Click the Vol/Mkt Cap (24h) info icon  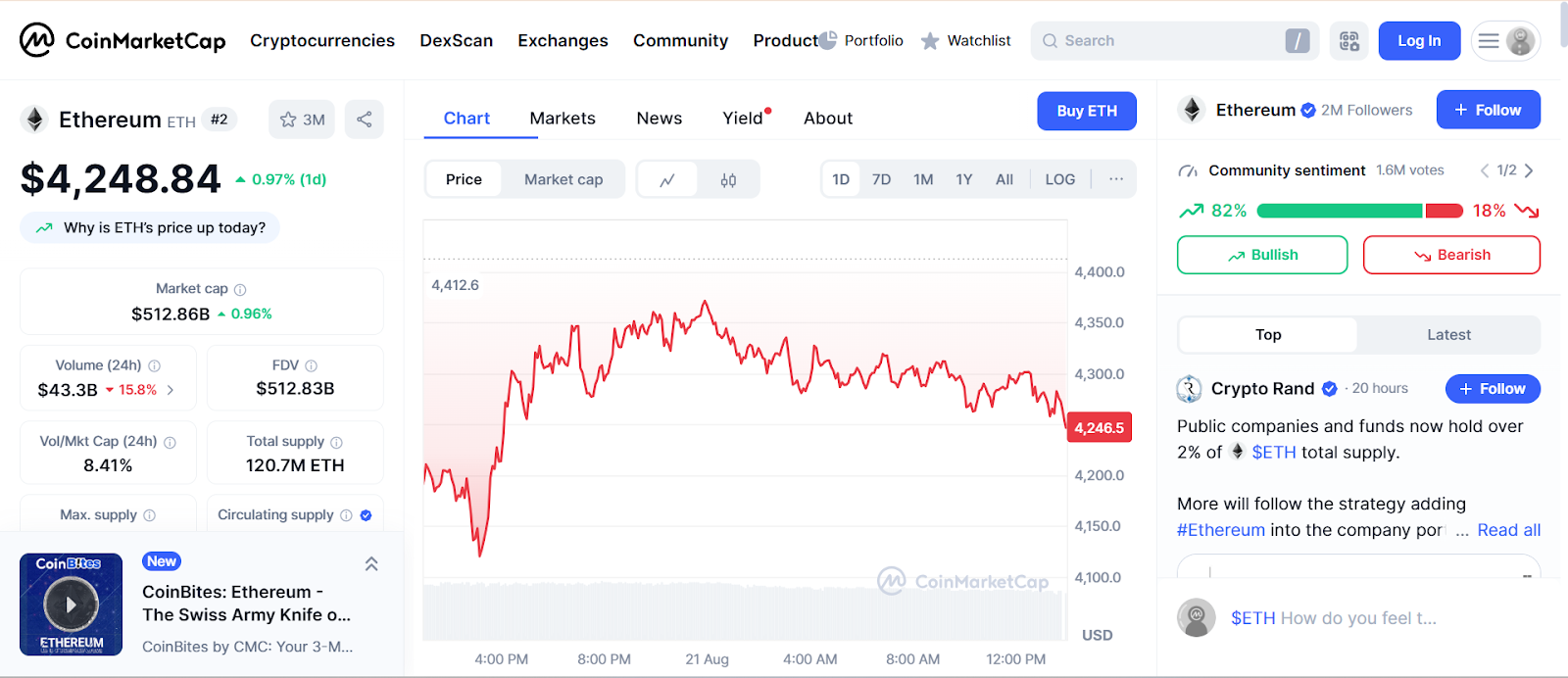(x=171, y=442)
